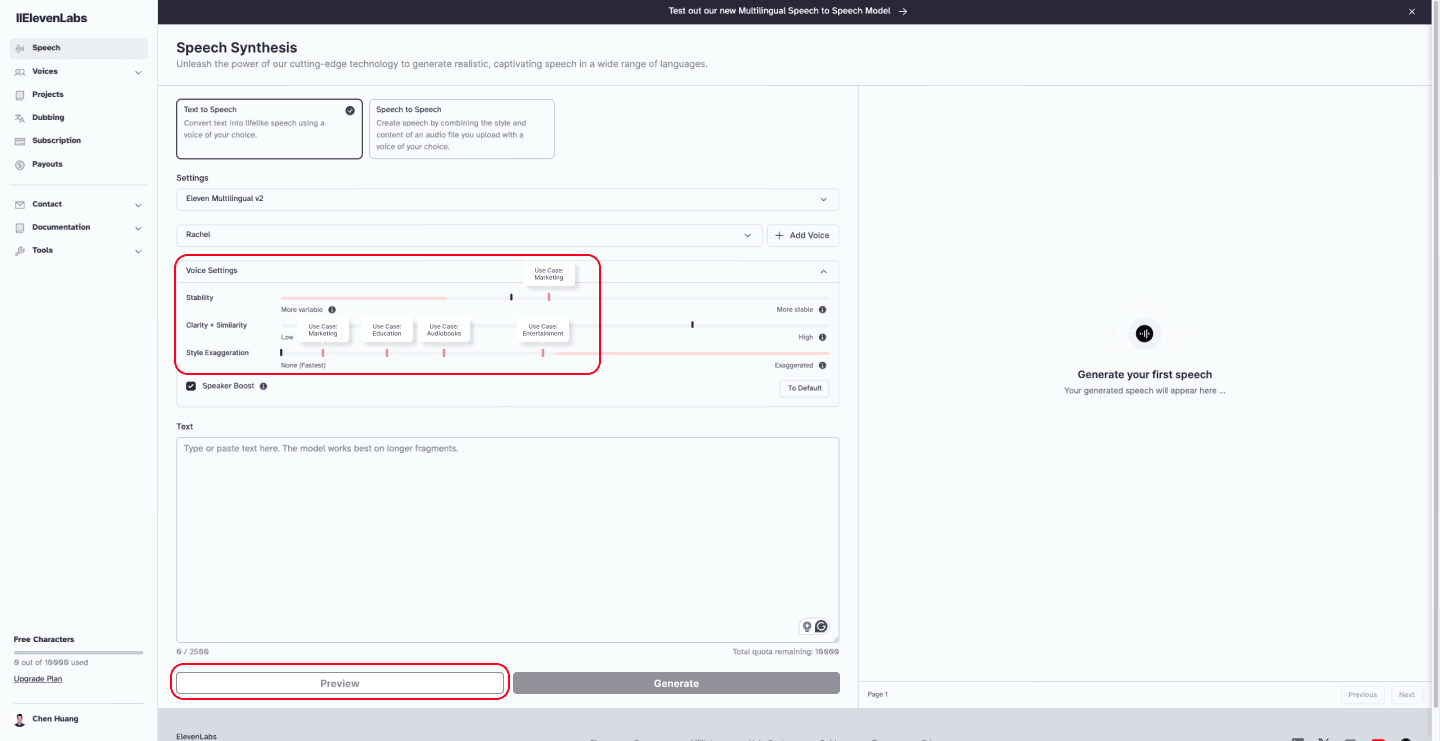The height and width of the screenshot is (741, 1440).
Task: Click the 'Generate your first speech' heading
Action: pyautogui.click(x=1145, y=375)
